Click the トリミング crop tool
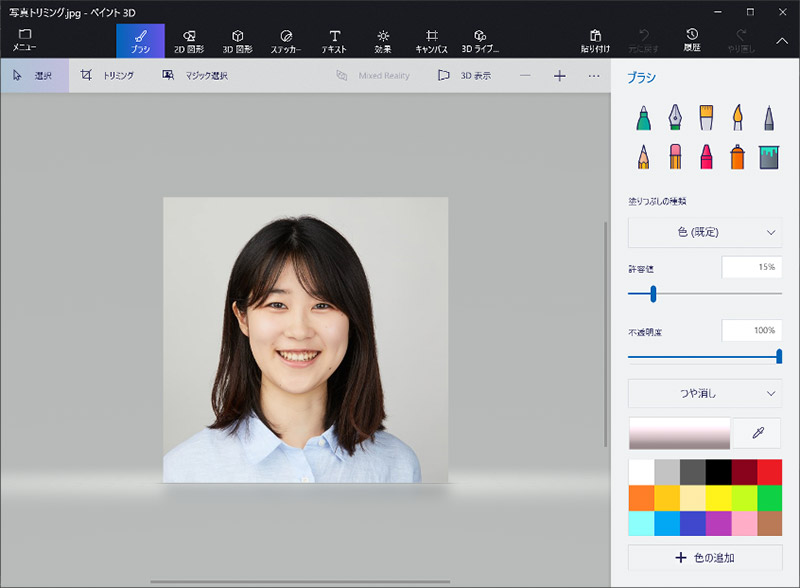 click(x=108, y=75)
